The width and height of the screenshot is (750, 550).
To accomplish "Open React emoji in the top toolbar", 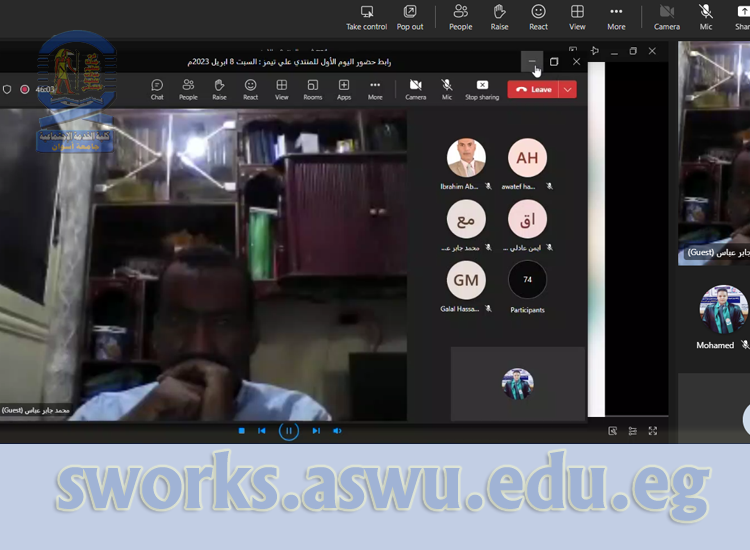I will click(x=538, y=16).
